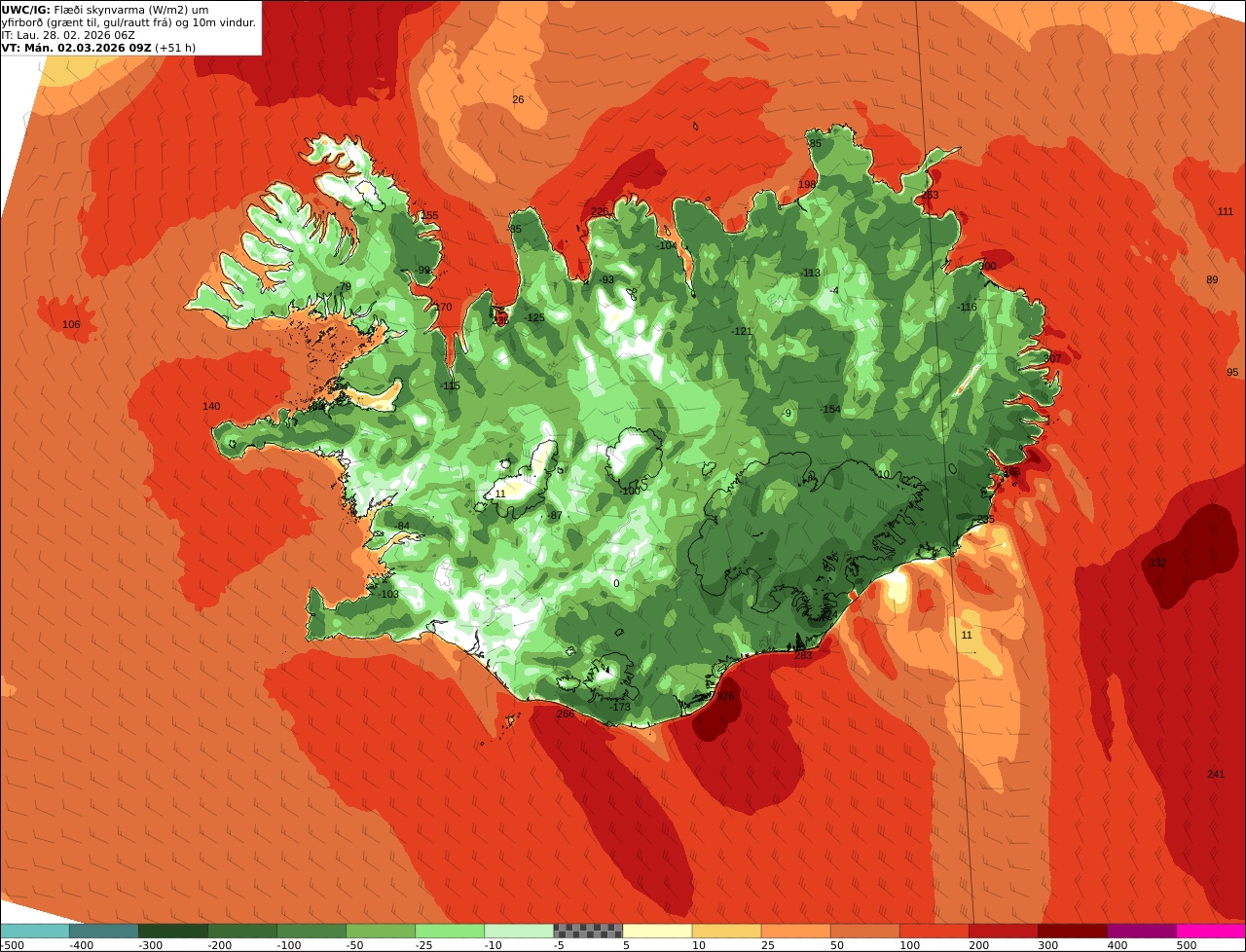Click the yellow-orange 10 to 25 legend swatch
This screenshot has height=952, width=1246.
pyautogui.click(x=726, y=931)
